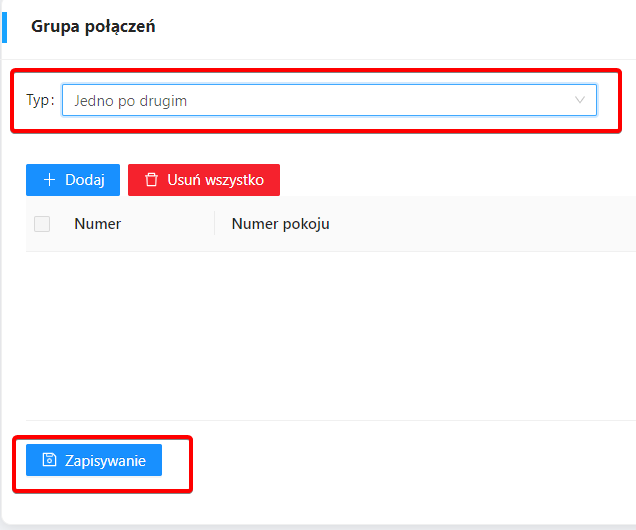The height and width of the screenshot is (530, 636).
Task: Remove all entries with Usuń wszystko
Action: pos(204,180)
